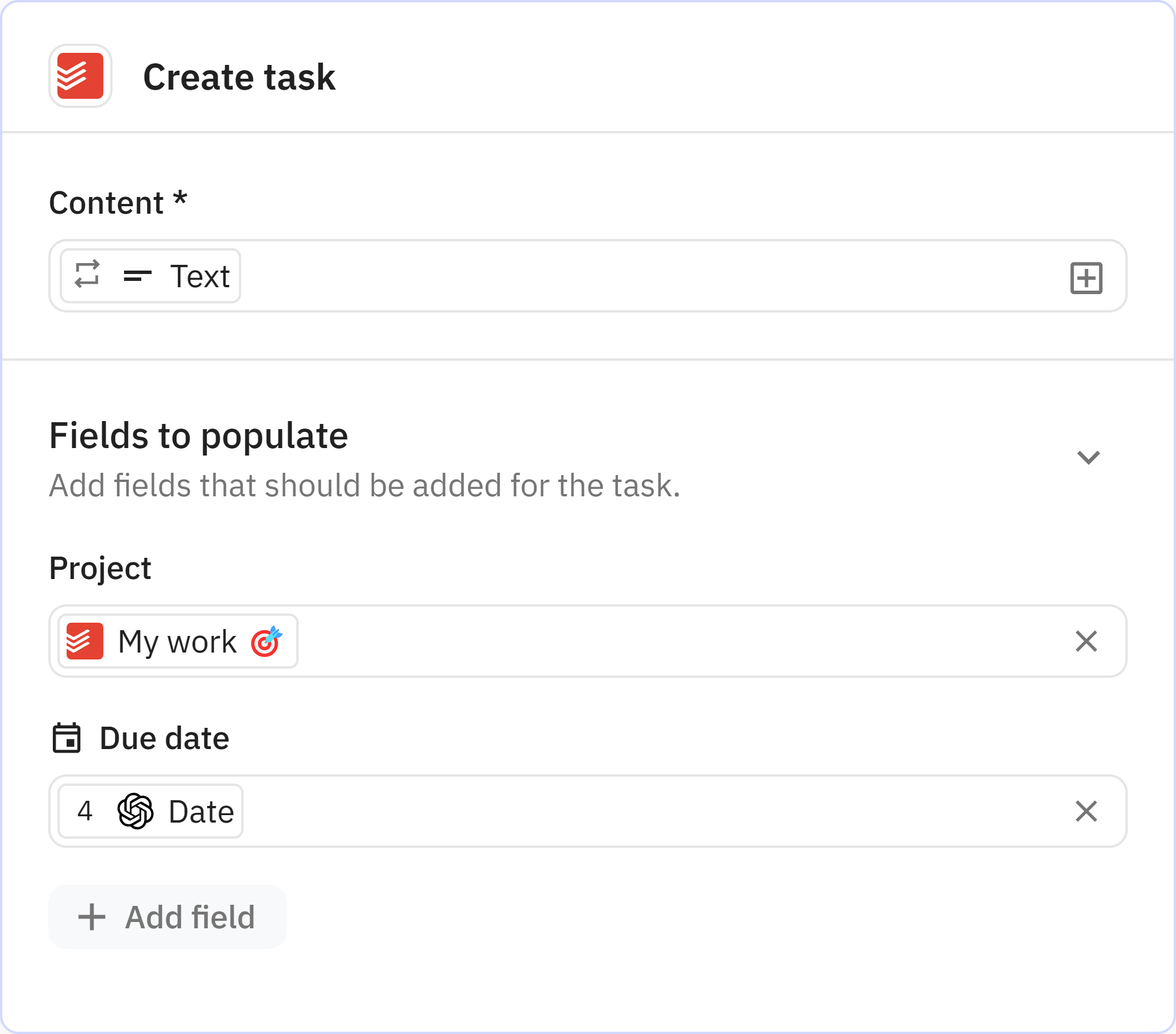This screenshot has width=1176, height=1034.
Task: Click the Todoist app icon in header
Action: pyautogui.click(x=80, y=76)
